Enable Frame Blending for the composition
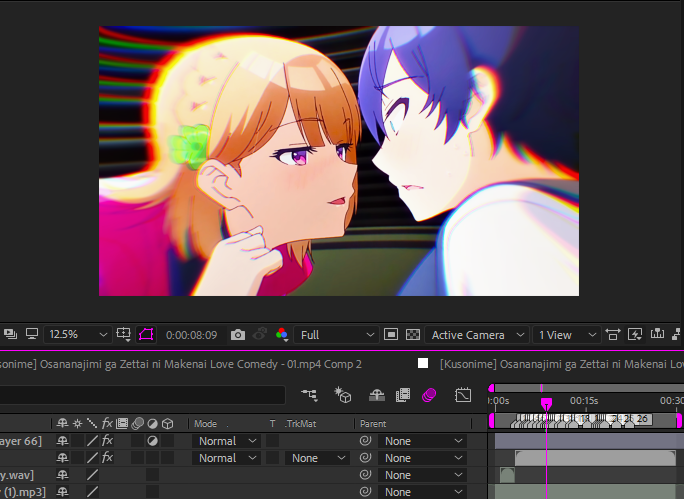This screenshot has width=684, height=499. coord(403,395)
